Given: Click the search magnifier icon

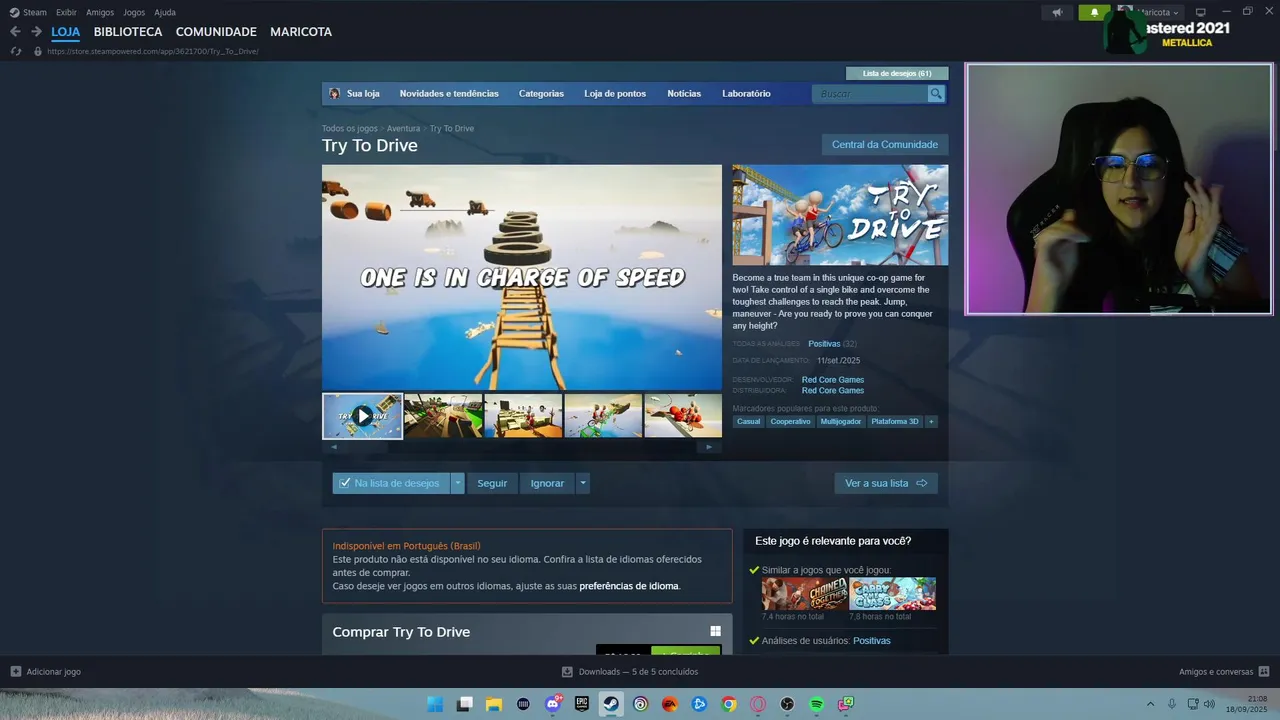Looking at the screenshot, I should tap(936, 93).
